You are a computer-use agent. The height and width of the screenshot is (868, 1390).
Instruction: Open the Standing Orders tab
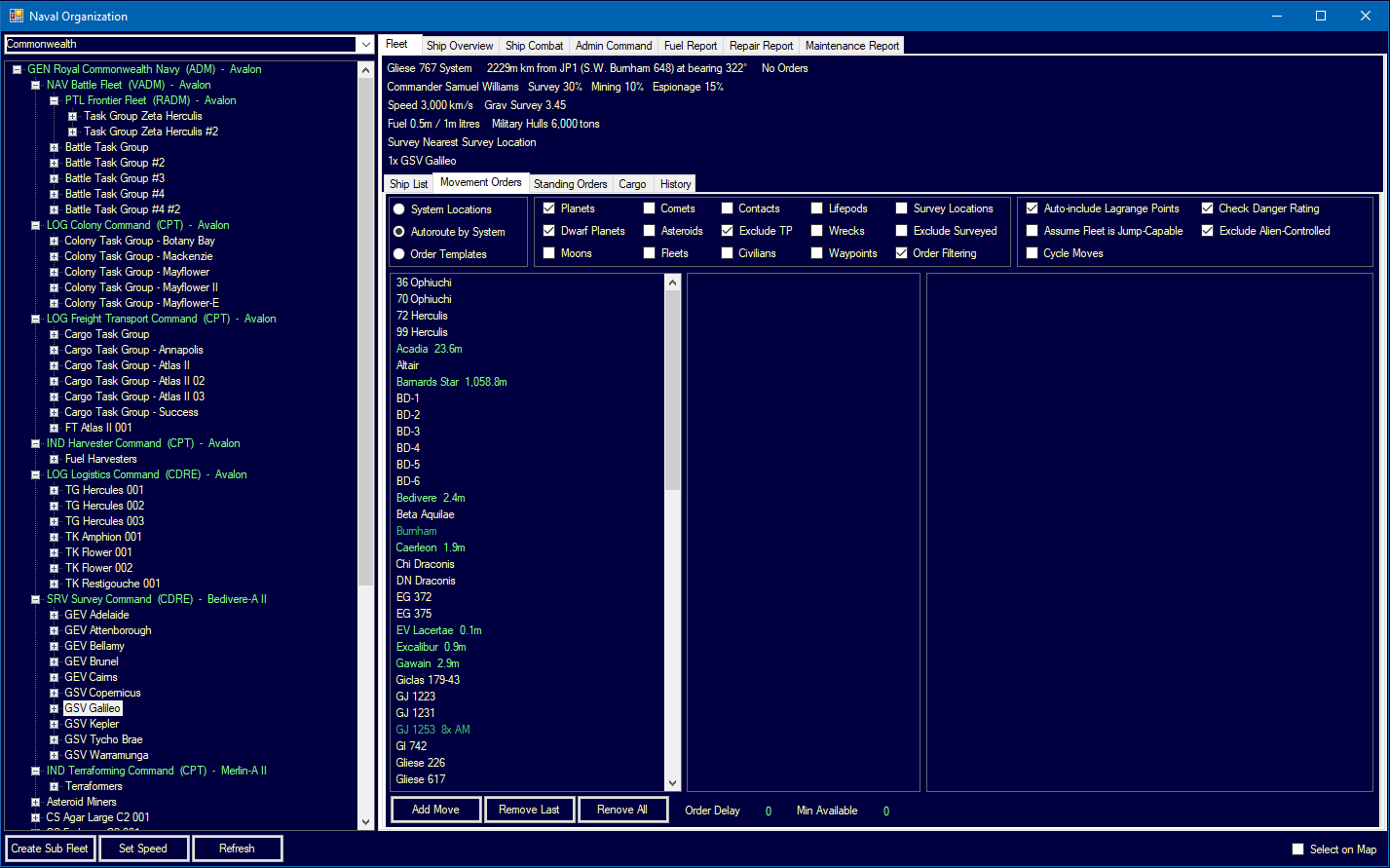click(x=571, y=184)
